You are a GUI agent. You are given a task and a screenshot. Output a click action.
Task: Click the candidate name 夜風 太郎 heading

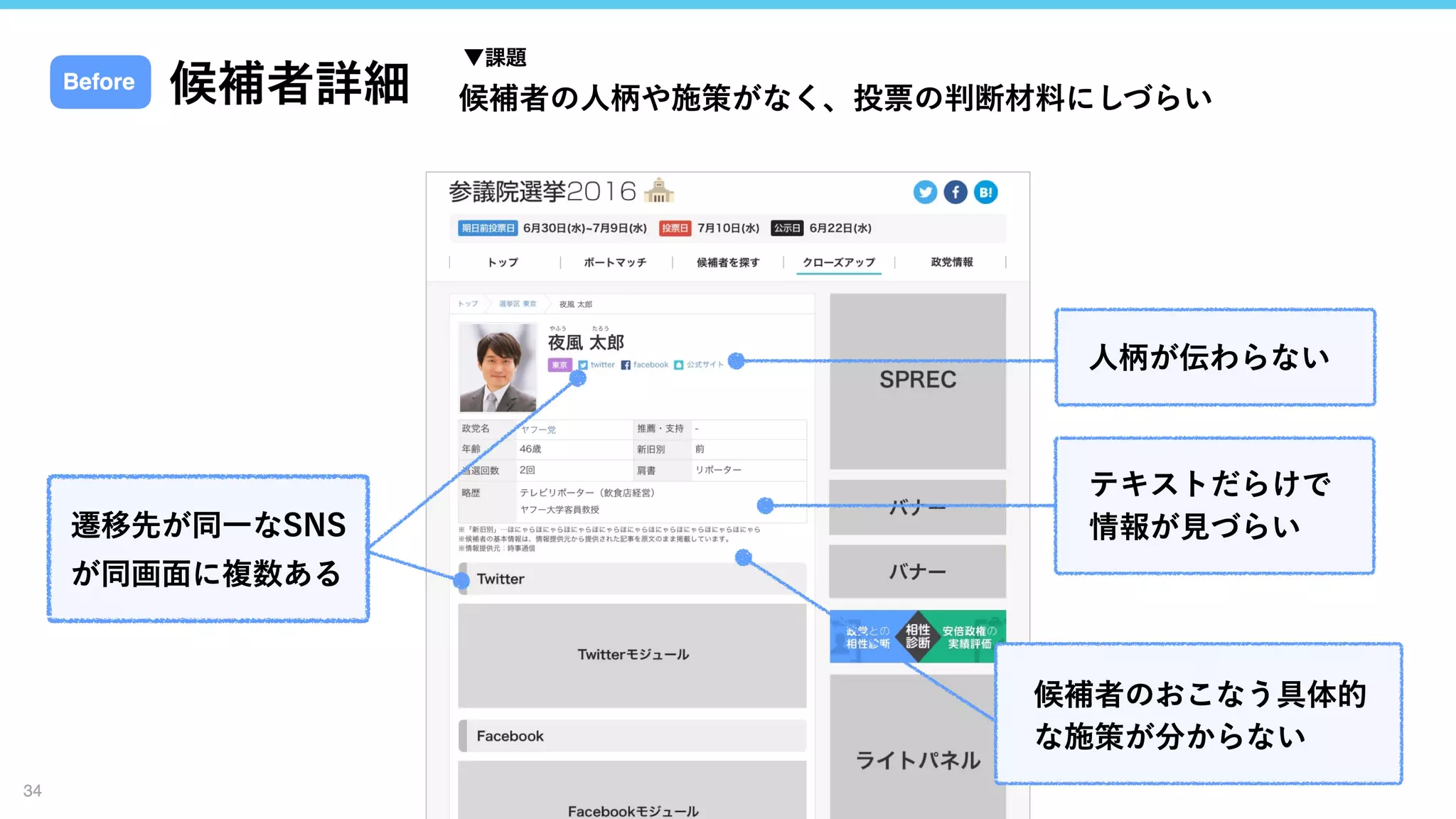click(x=586, y=343)
